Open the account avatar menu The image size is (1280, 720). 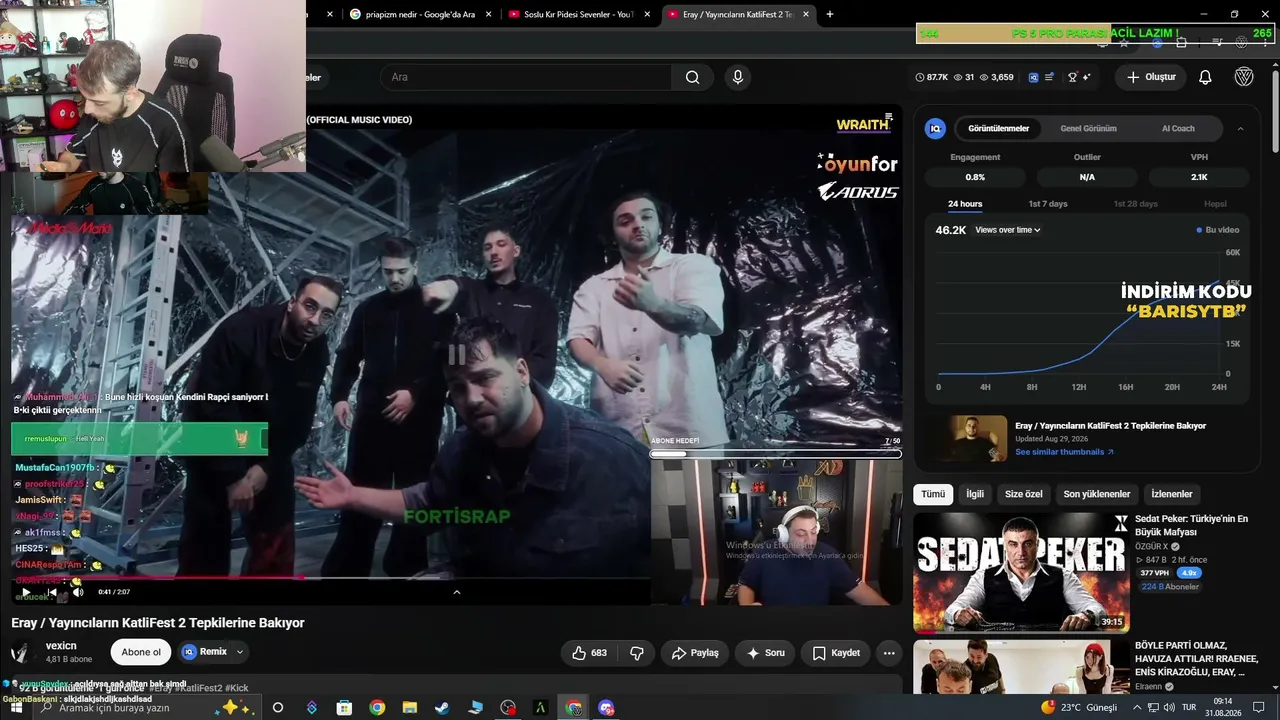coord(1244,77)
